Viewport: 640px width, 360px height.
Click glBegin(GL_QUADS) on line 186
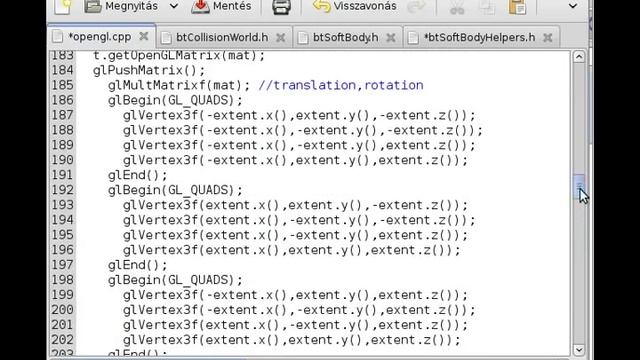[175, 100]
